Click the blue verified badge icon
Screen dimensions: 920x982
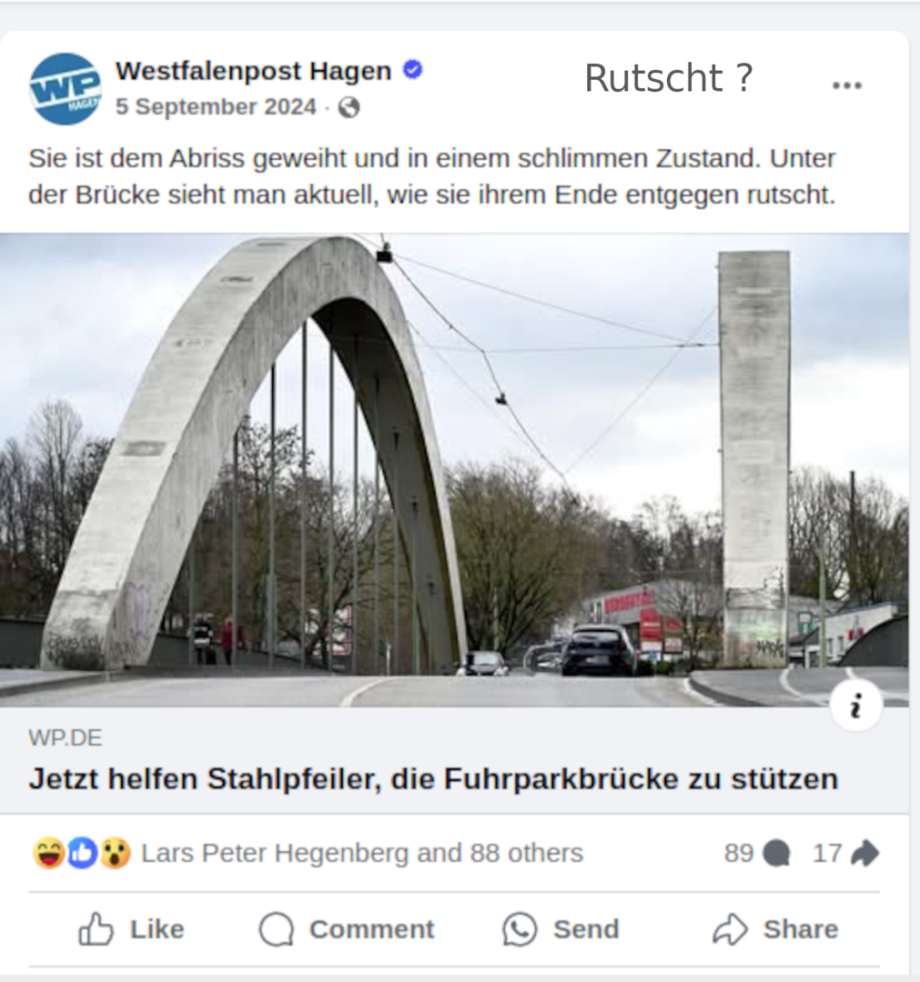point(412,70)
